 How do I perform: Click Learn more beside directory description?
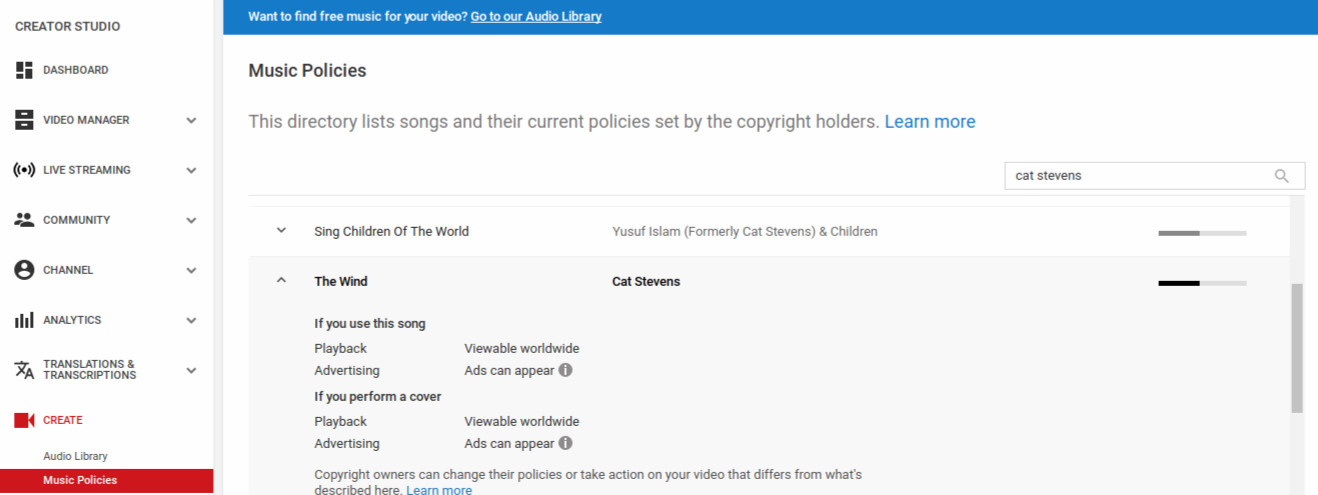click(x=929, y=122)
